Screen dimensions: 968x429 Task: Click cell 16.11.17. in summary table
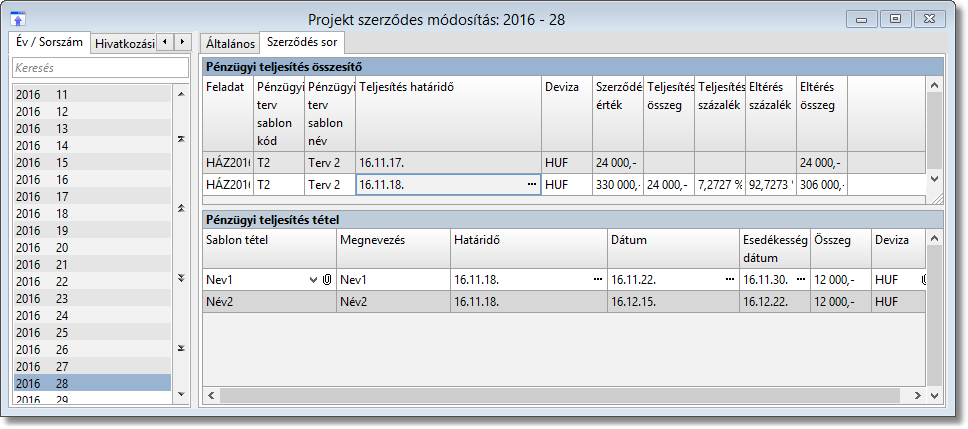coord(449,163)
